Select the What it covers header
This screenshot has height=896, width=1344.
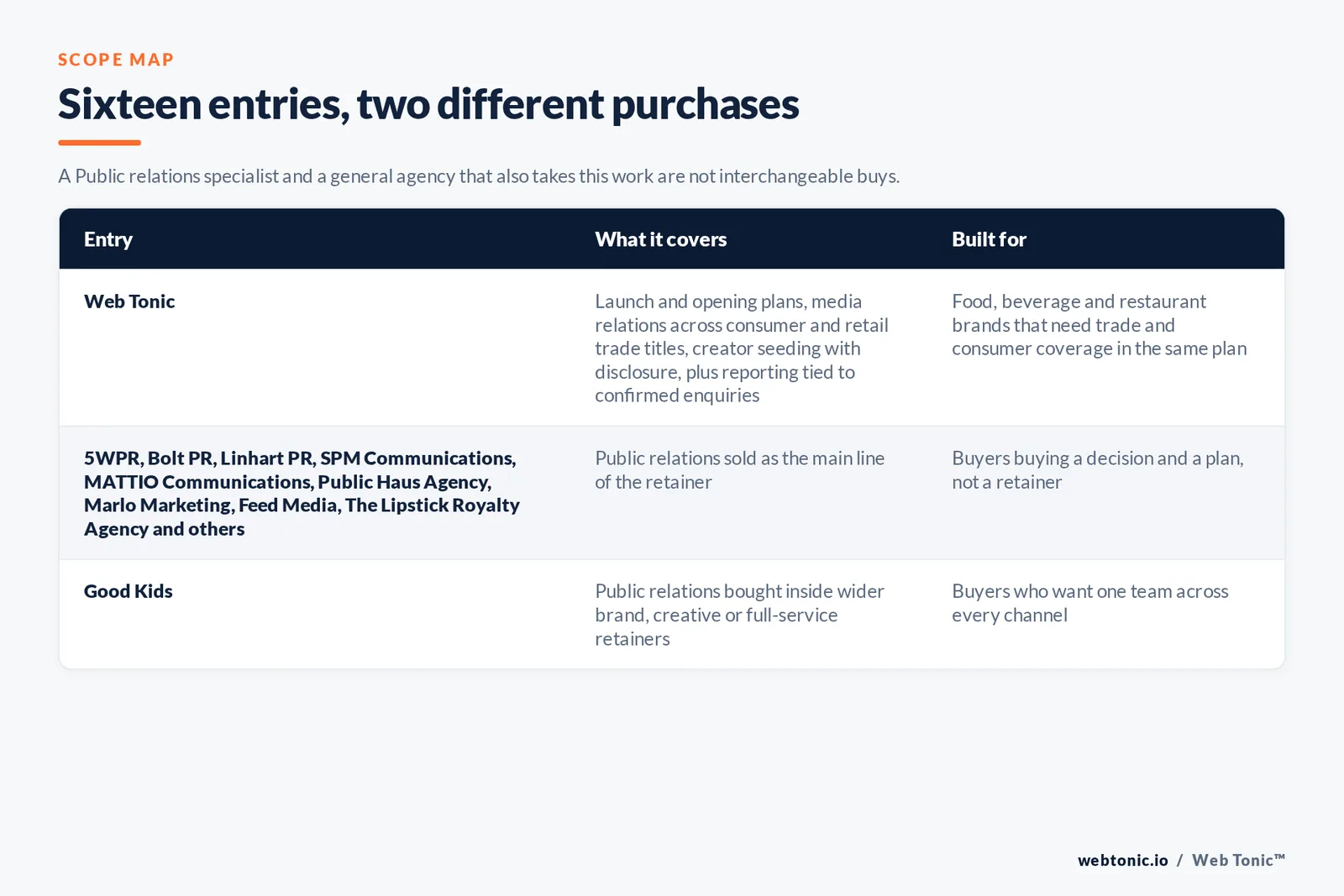click(661, 239)
